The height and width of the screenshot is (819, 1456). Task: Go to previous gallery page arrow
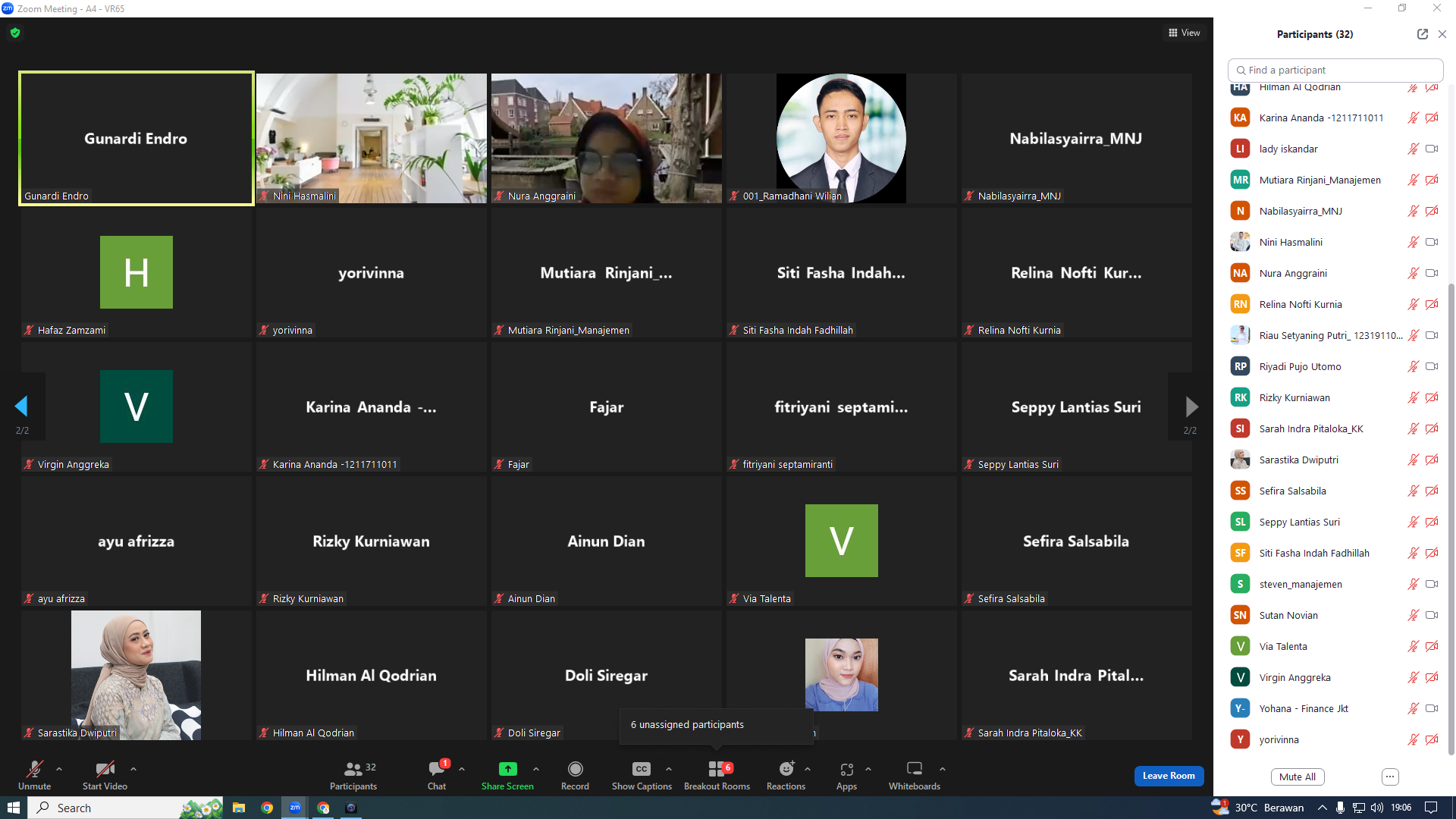pyautogui.click(x=21, y=406)
